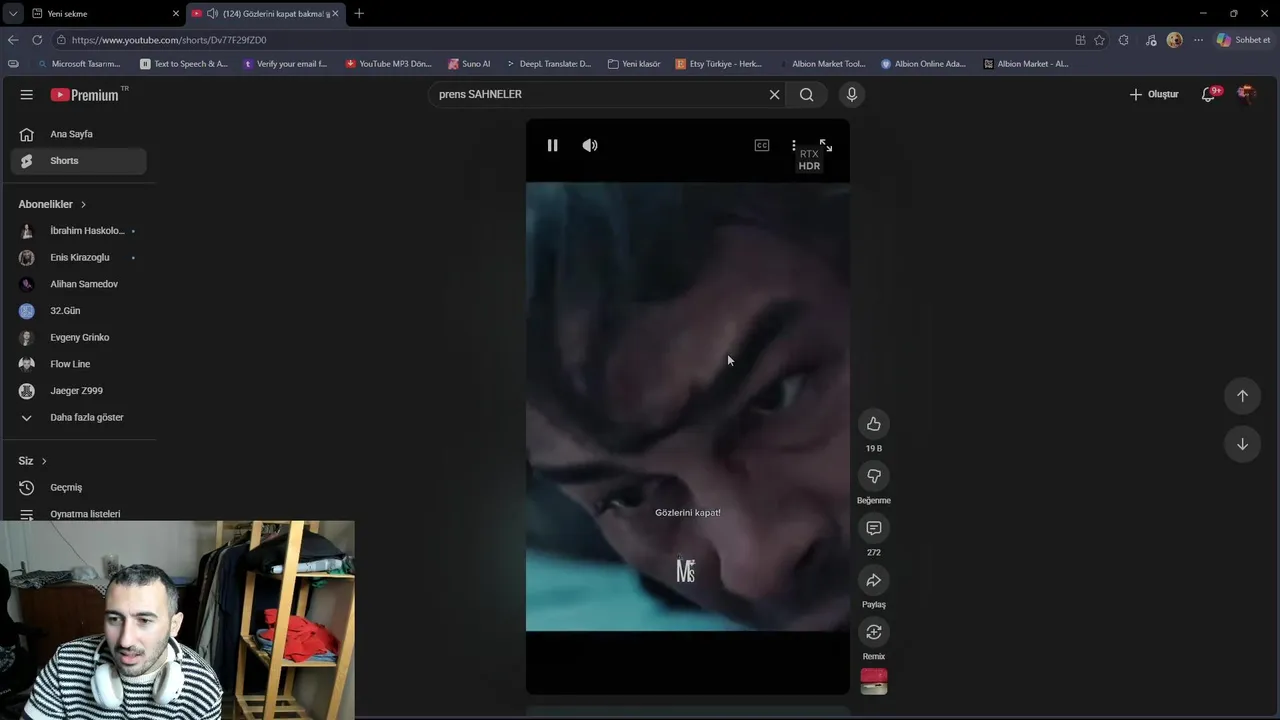Bookmark this page with star icon
Screen dimensions: 1280x720
(1100, 40)
